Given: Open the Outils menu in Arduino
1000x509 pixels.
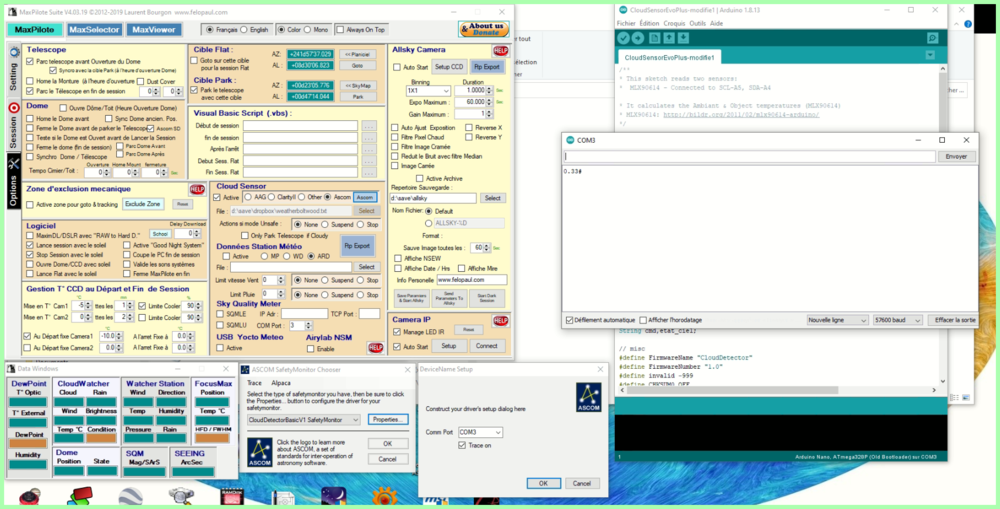Looking at the screenshot, I should point(697,23).
